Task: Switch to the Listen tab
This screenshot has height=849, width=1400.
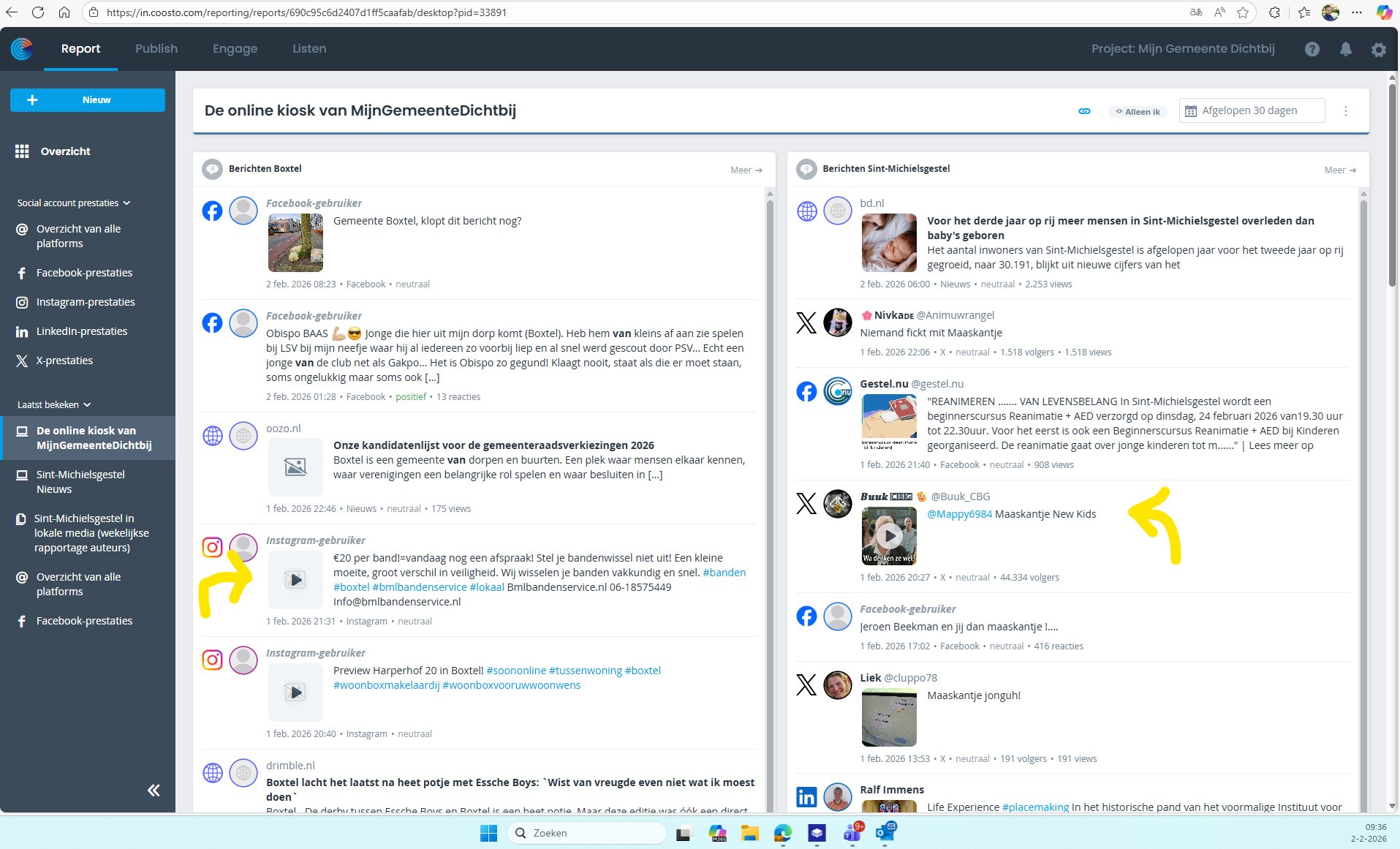Action: (x=309, y=49)
